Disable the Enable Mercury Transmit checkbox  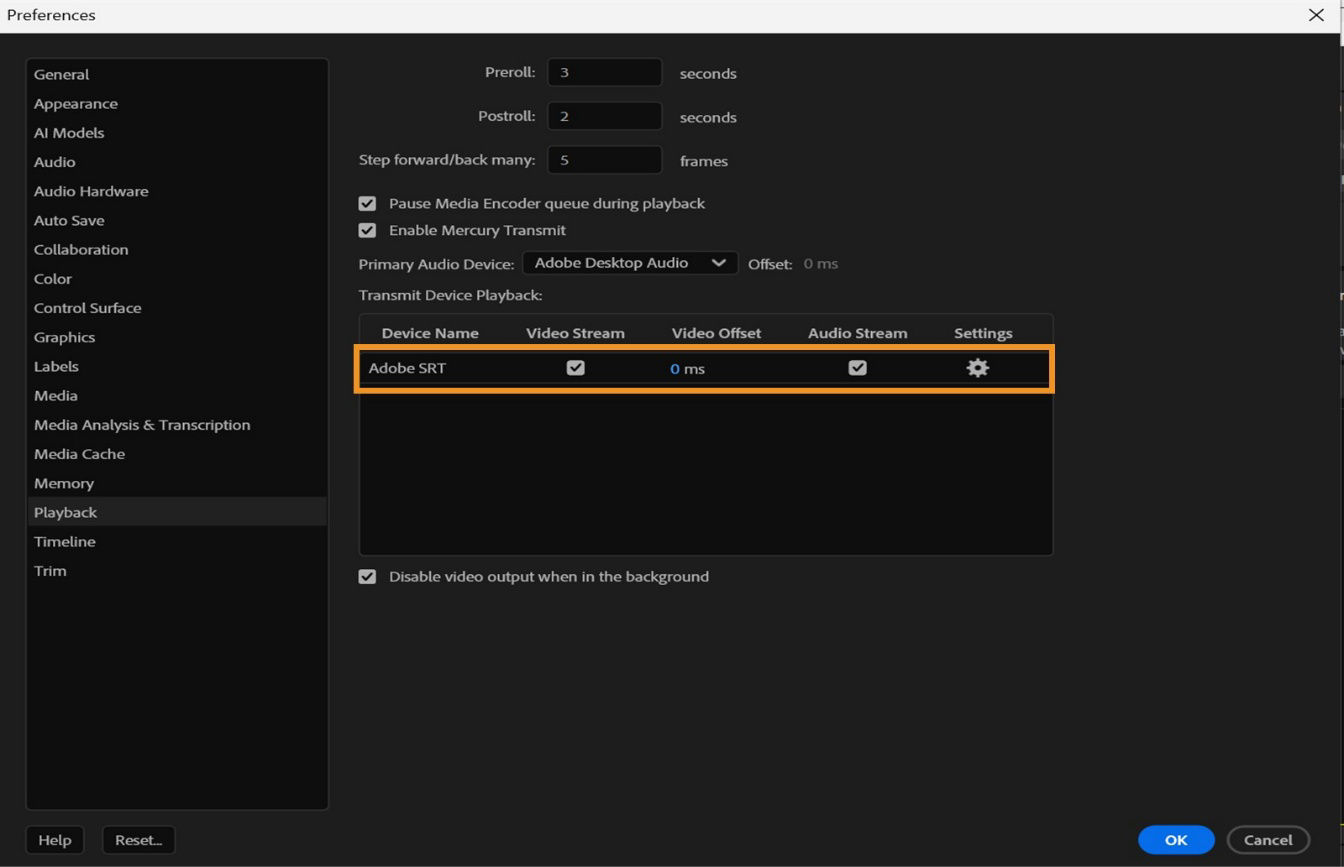click(367, 230)
